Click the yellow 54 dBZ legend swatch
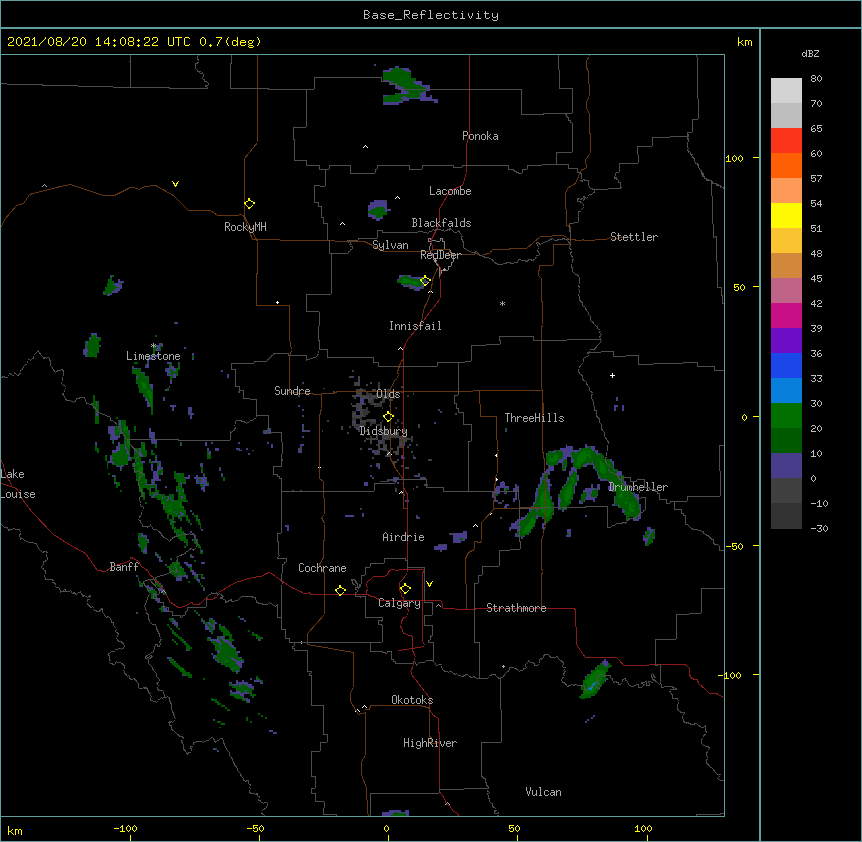The width and height of the screenshot is (862, 842). click(786, 216)
